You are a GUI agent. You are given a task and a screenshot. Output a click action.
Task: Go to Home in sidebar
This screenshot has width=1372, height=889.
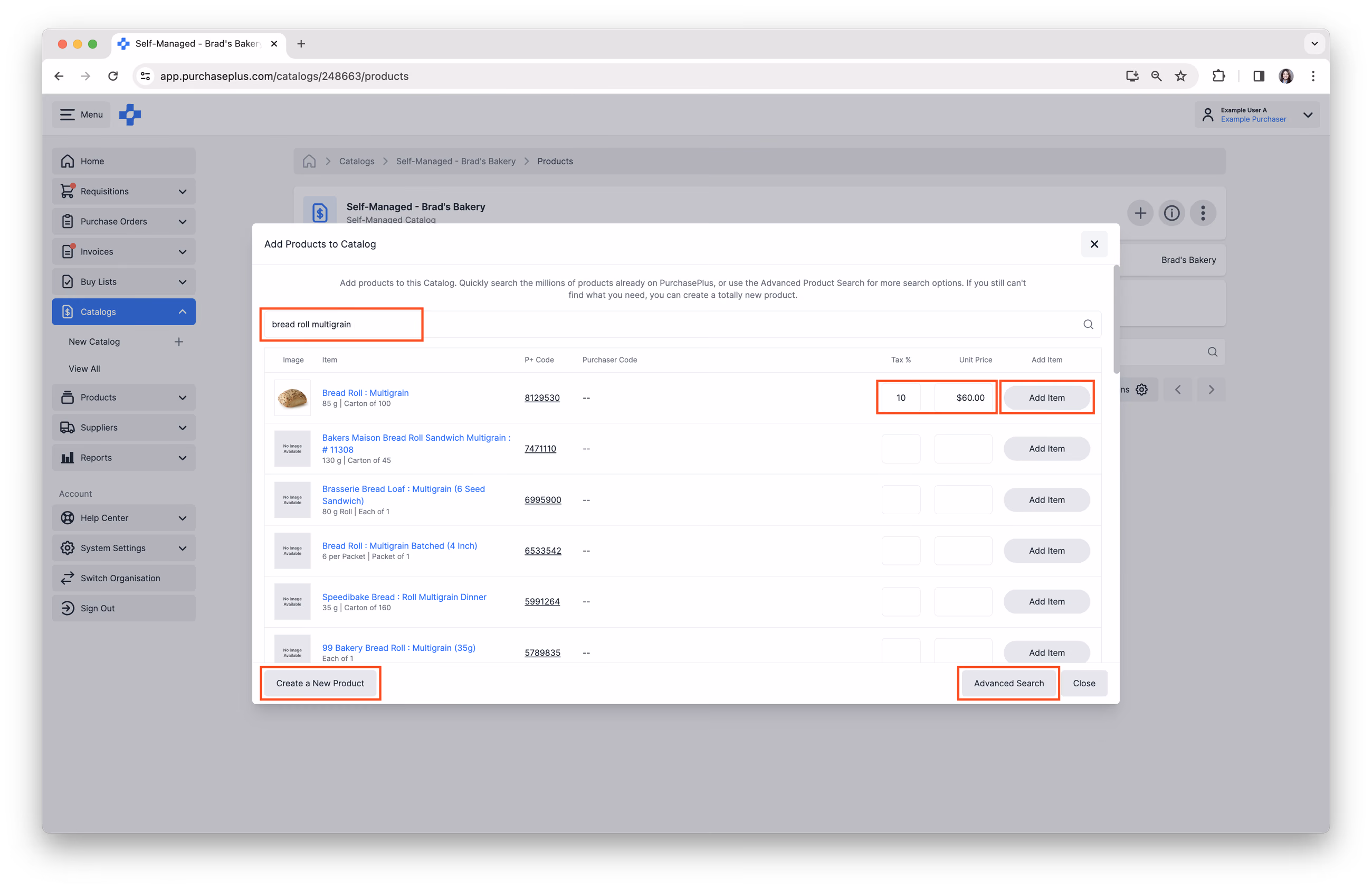pyautogui.click(x=123, y=161)
